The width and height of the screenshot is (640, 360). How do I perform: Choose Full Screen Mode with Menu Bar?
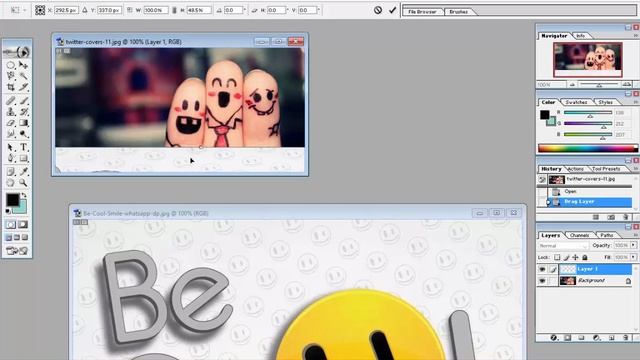[17, 237]
